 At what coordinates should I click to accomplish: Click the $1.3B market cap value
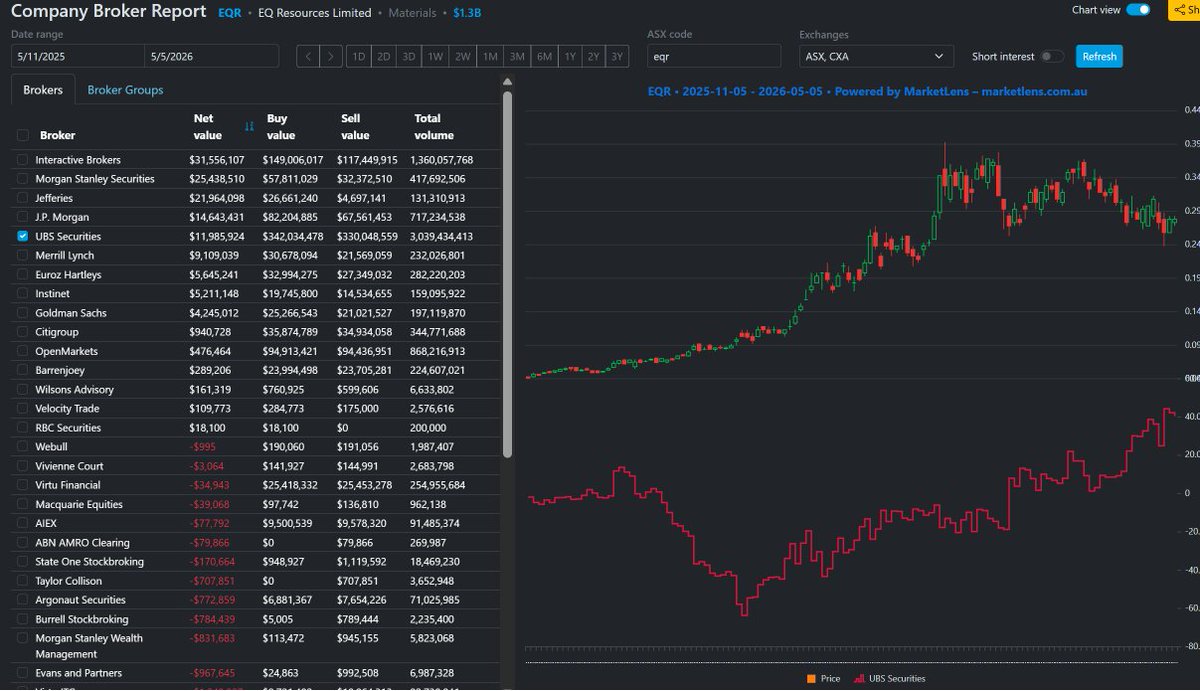pos(467,13)
